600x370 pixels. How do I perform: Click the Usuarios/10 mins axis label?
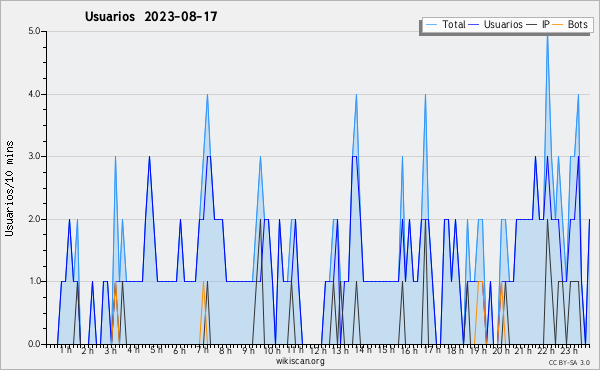(x=9, y=188)
